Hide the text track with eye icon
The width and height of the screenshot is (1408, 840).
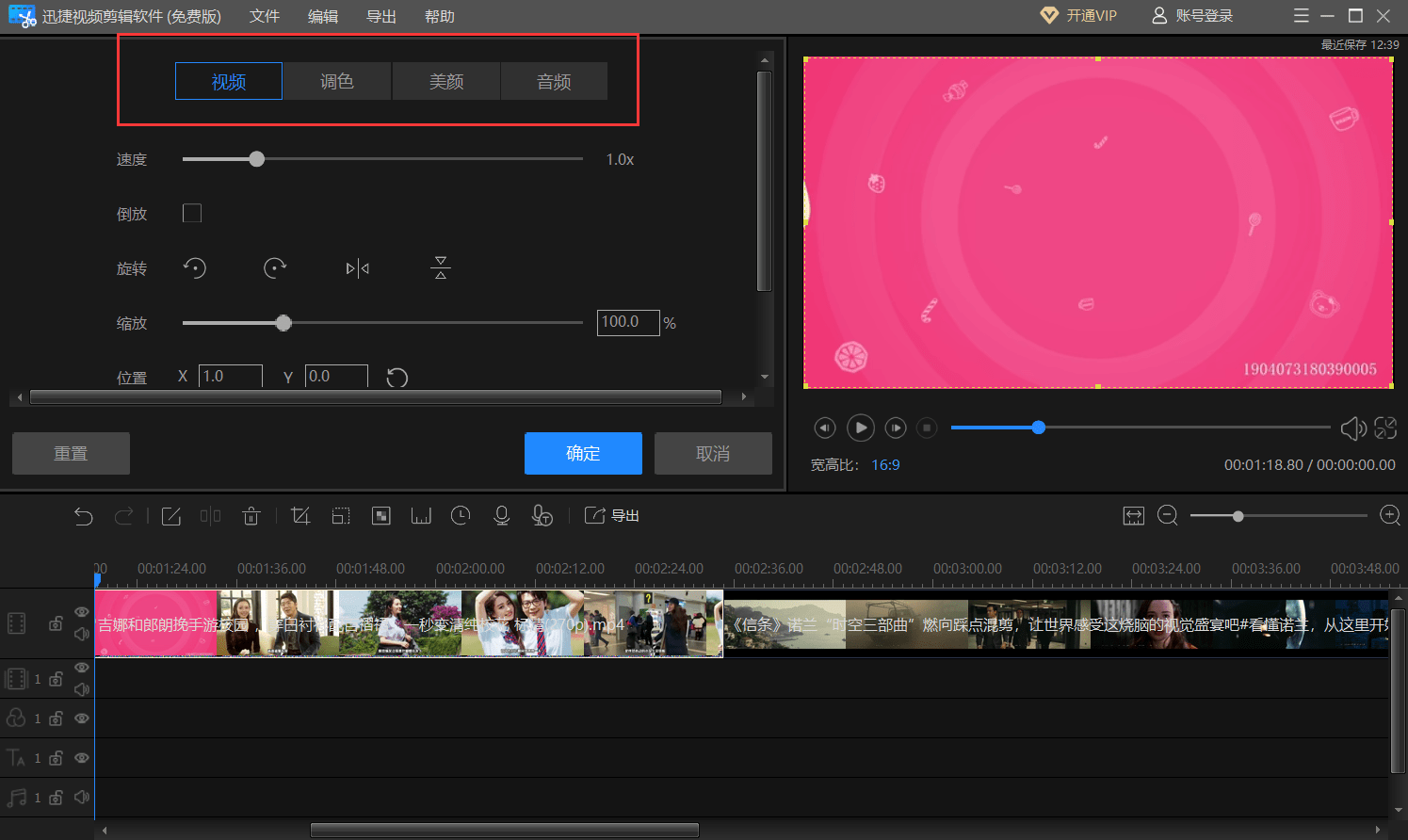(x=82, y=757)
